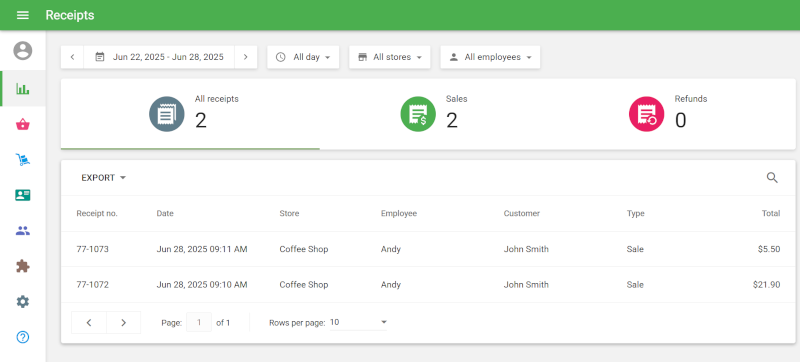The height and width of the screenshot is (362, 800).
Task: Expand the All stores filter dropdown
Action: point(390,57)
